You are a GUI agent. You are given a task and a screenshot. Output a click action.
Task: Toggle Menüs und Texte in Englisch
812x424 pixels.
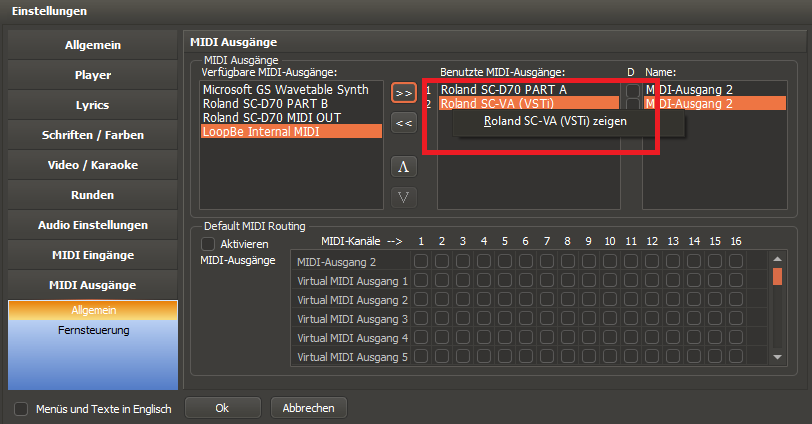coord(21,408)
